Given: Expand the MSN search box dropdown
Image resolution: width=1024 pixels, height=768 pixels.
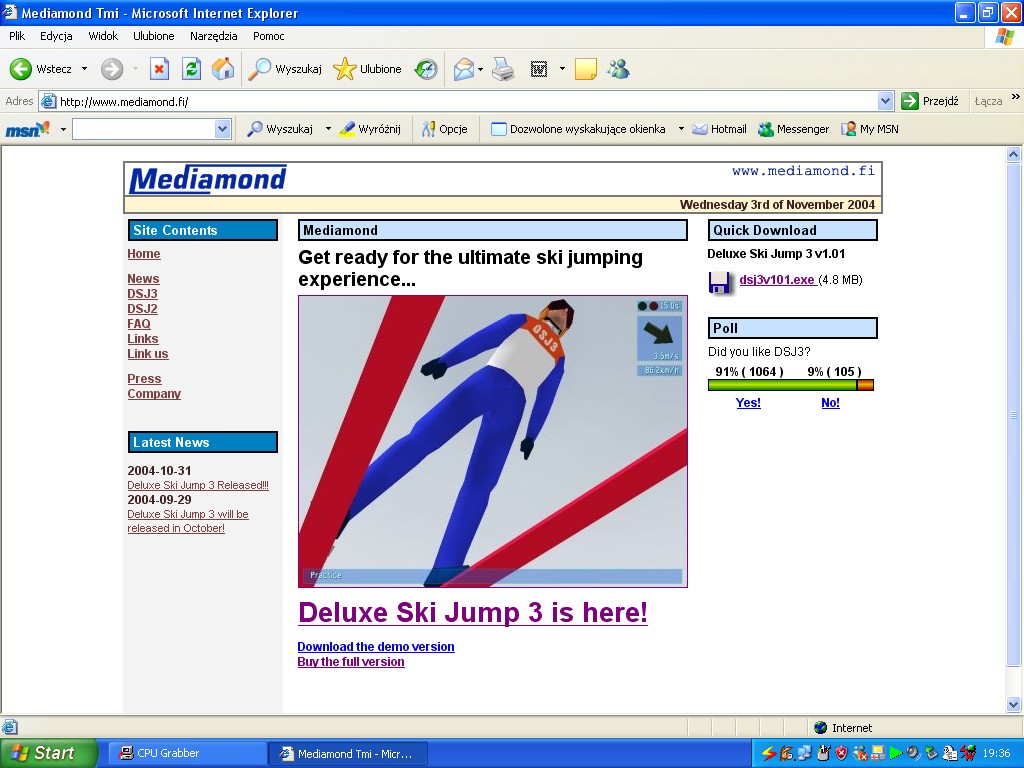Looking at the screenshot, I should pos(223,129).
